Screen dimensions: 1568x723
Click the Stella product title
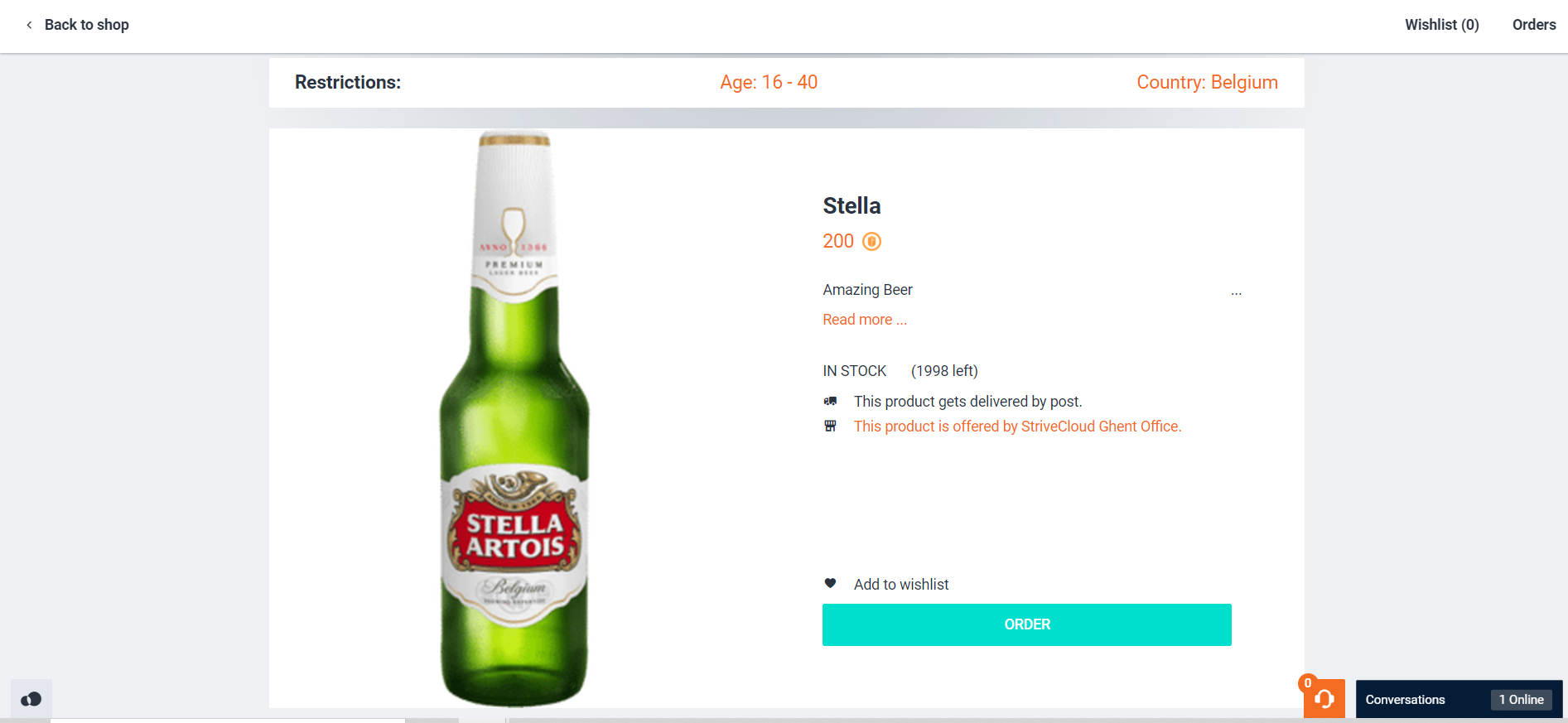click(852, 205)
